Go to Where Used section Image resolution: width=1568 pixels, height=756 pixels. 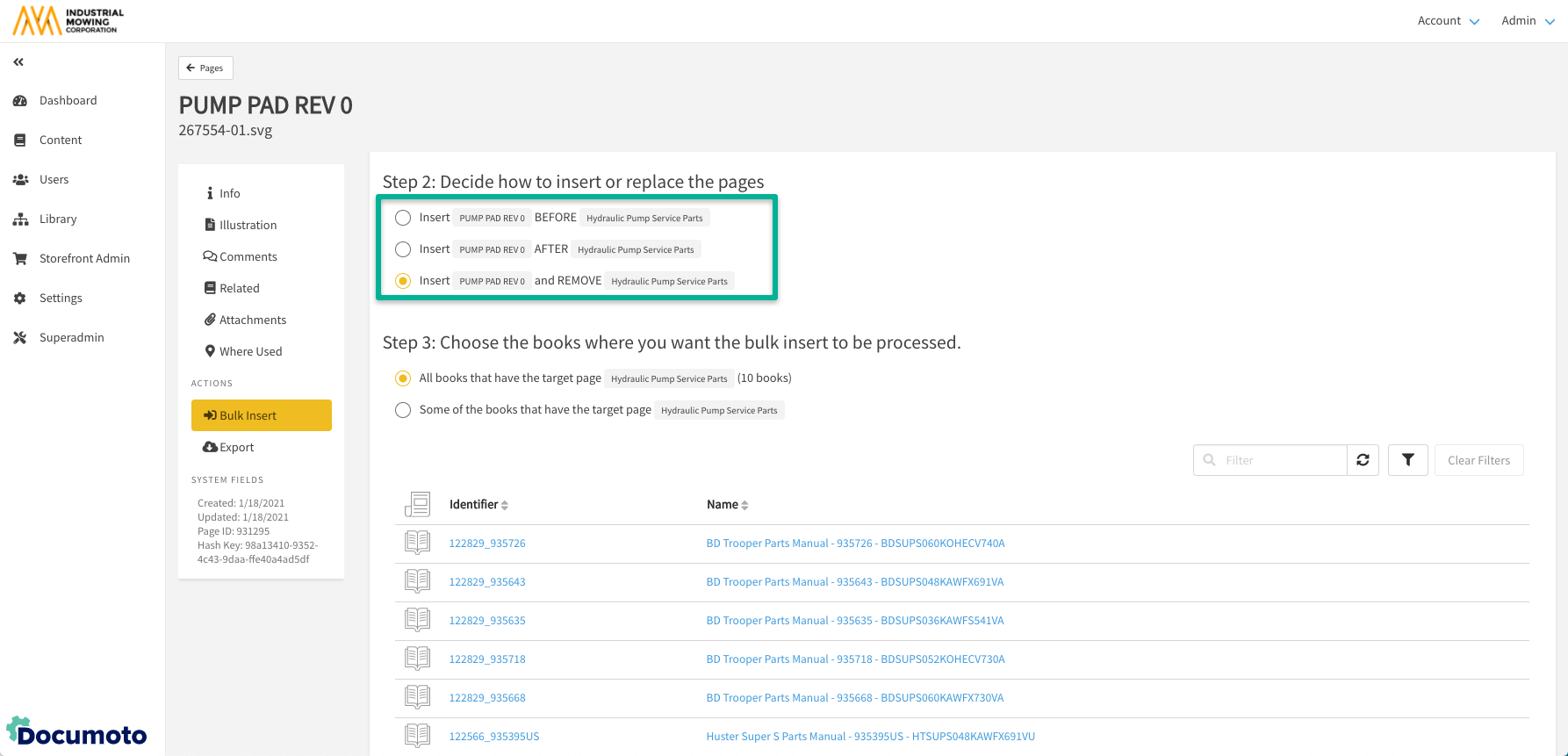pos(250,351)
